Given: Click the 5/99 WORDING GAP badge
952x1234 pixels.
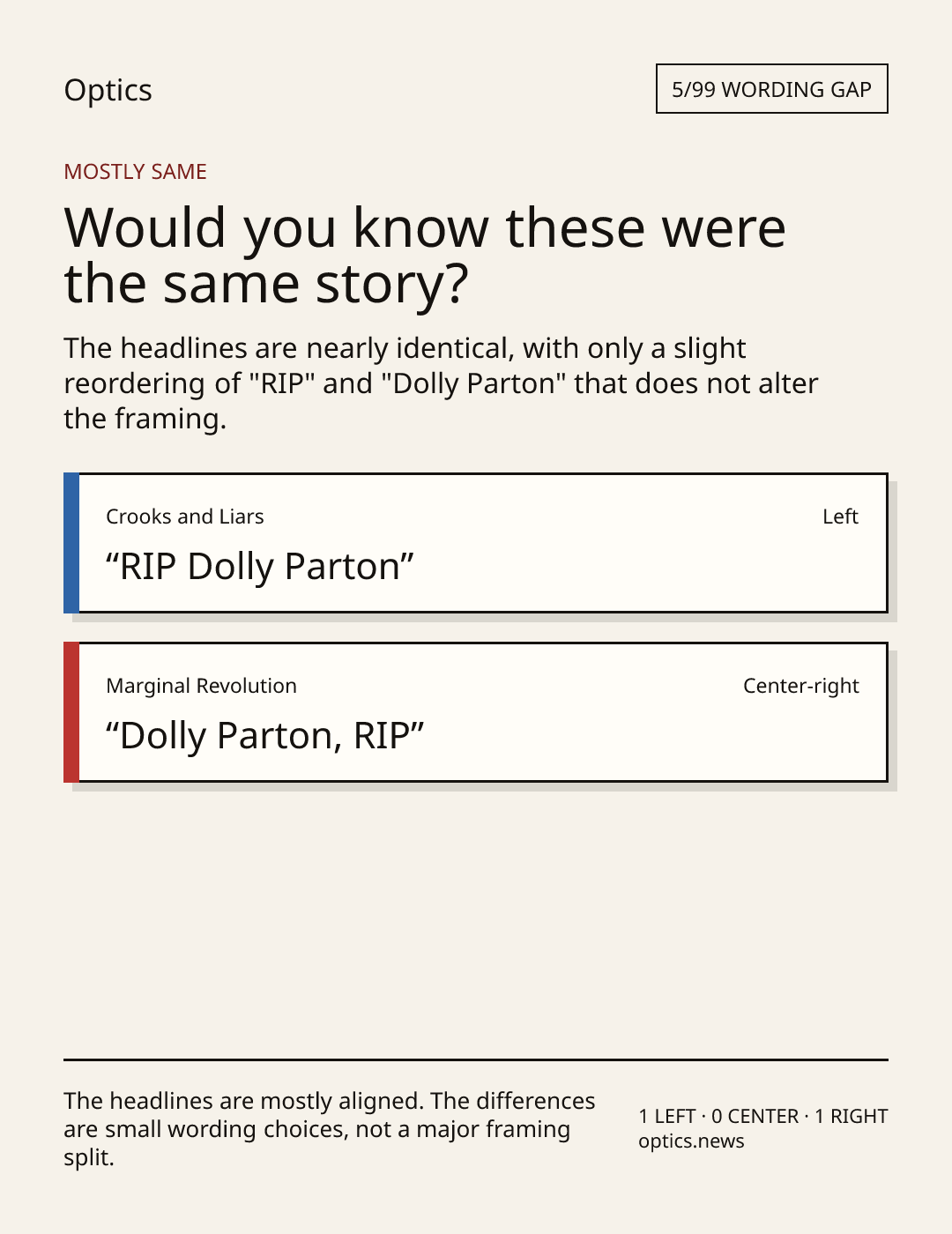Looking at the screenshot, I should pyautogui.click(x=771, y=89).
